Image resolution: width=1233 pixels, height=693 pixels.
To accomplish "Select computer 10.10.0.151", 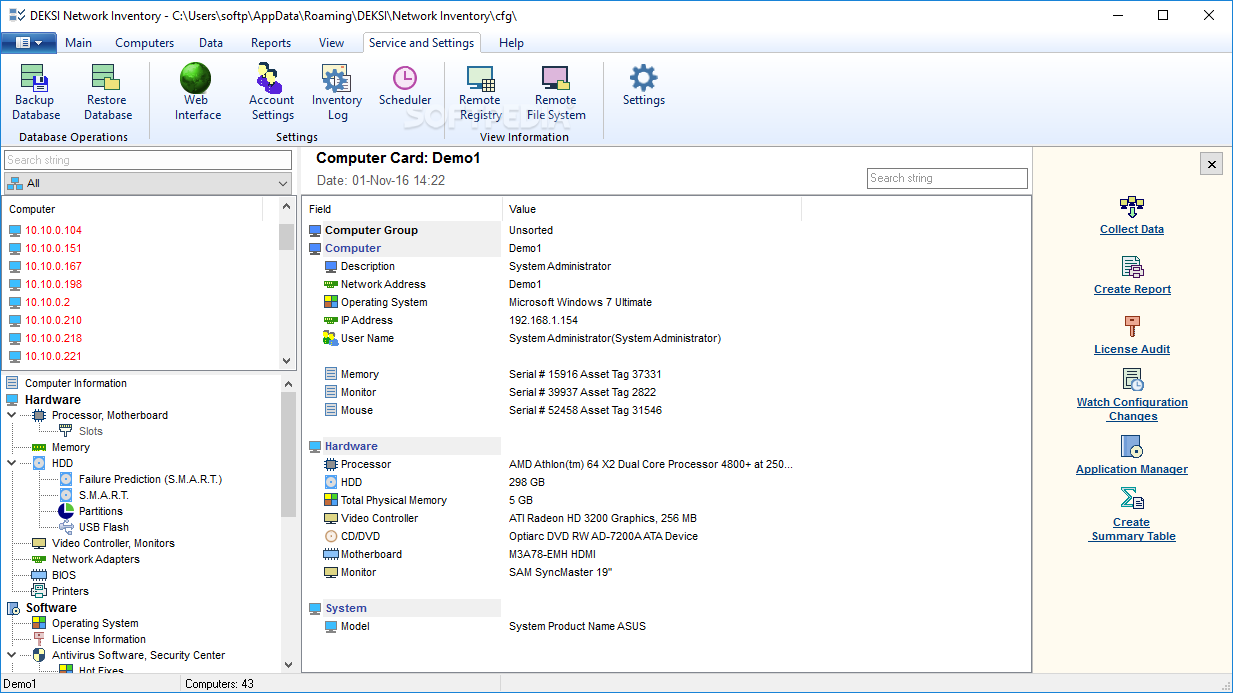I will (54, 248).
